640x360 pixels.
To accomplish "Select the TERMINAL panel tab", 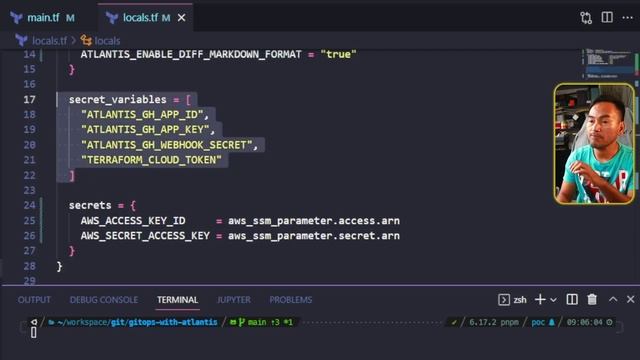I will (x=178, y=300).
